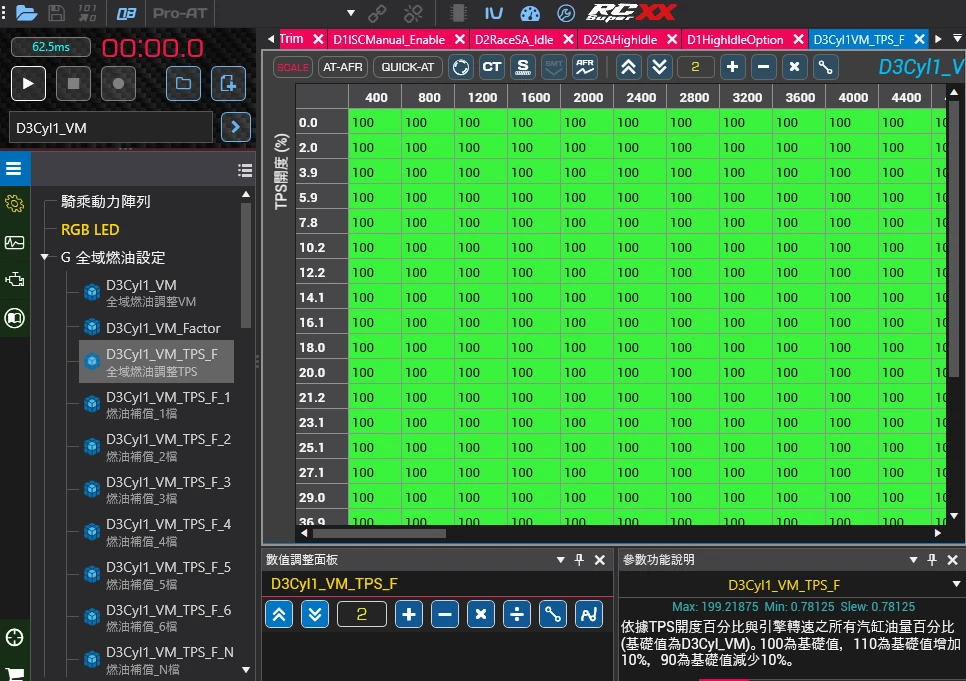This screenshot has width=966, height=681.
Task: Stop logging with the stop button
Action: pyautogui.click(x=73, y=83)
